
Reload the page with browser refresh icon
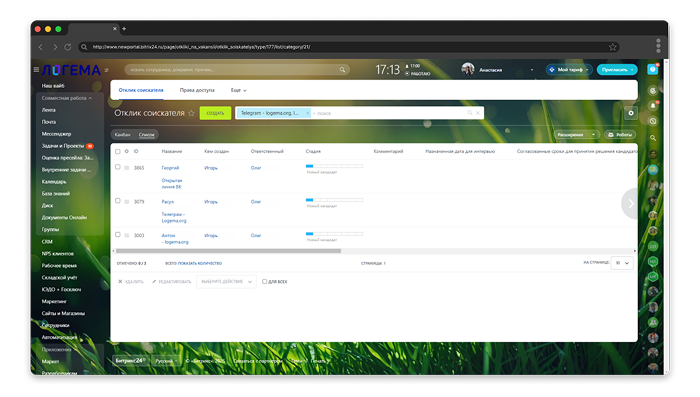68,47
